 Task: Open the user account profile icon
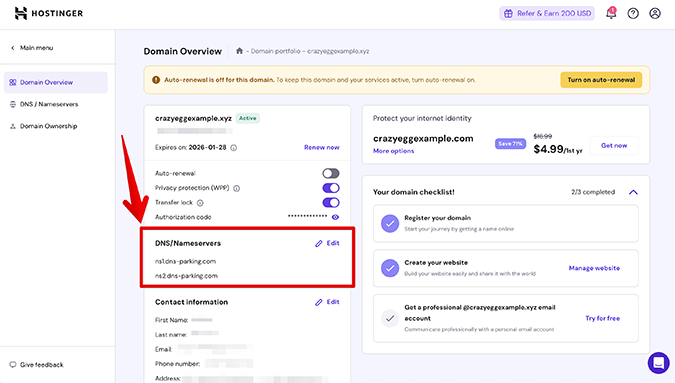tap(655, 13)
